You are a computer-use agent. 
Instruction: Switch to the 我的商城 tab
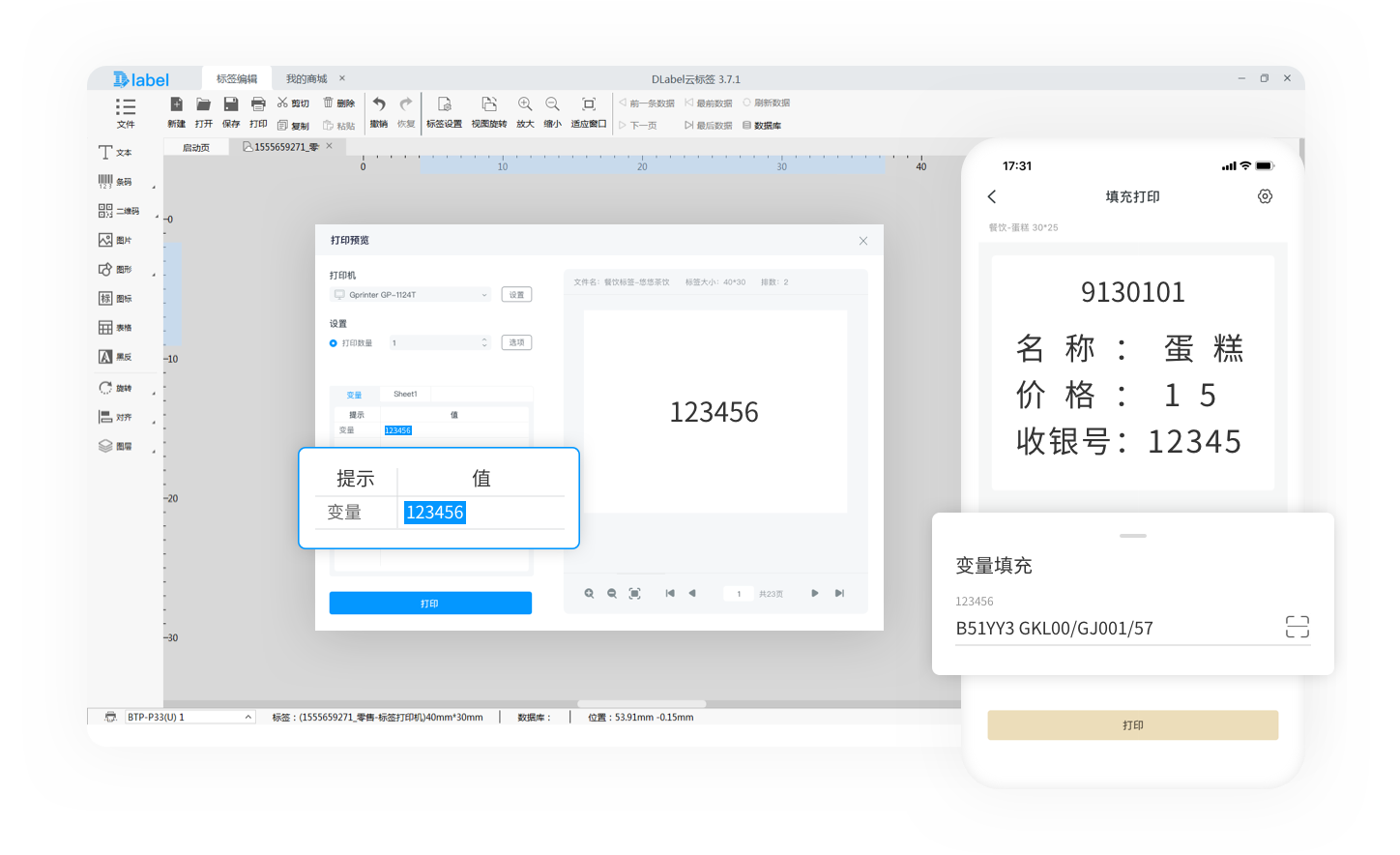[x=306, y=79]
